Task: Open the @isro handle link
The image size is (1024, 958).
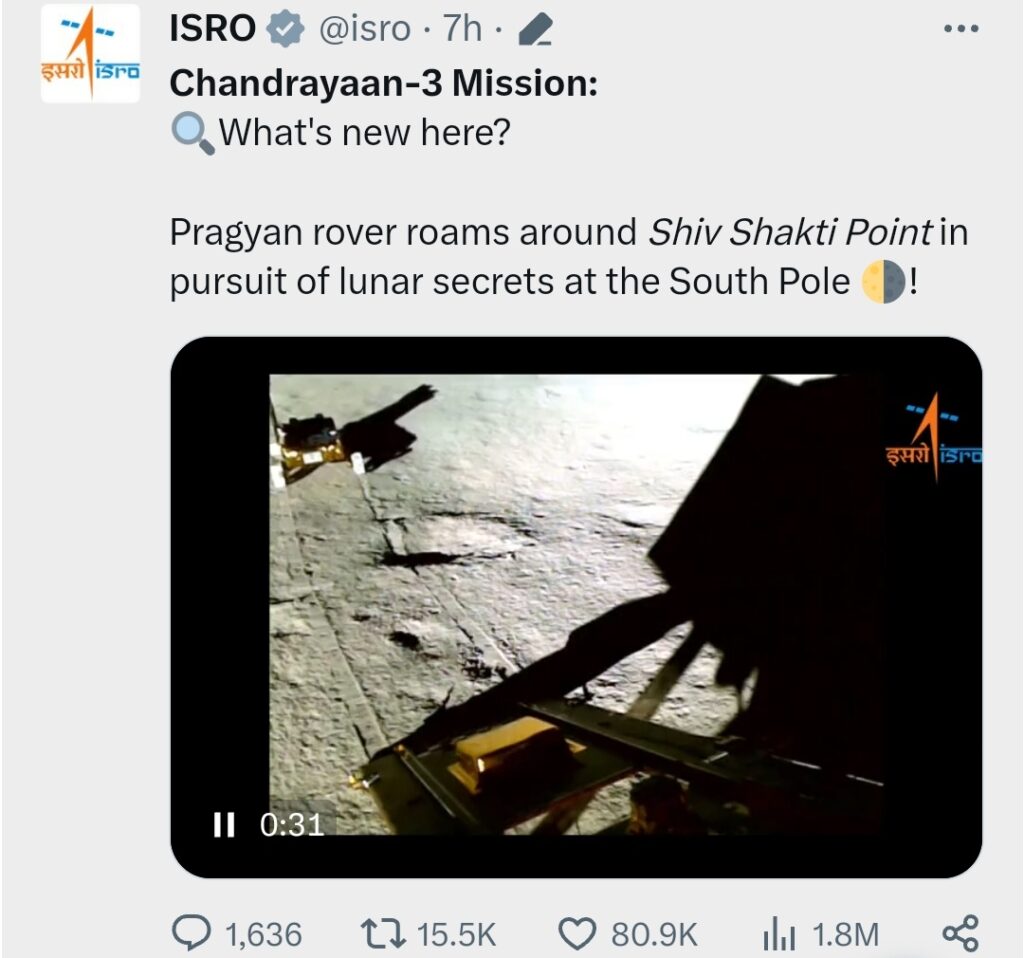Action: tap(364, 29)
